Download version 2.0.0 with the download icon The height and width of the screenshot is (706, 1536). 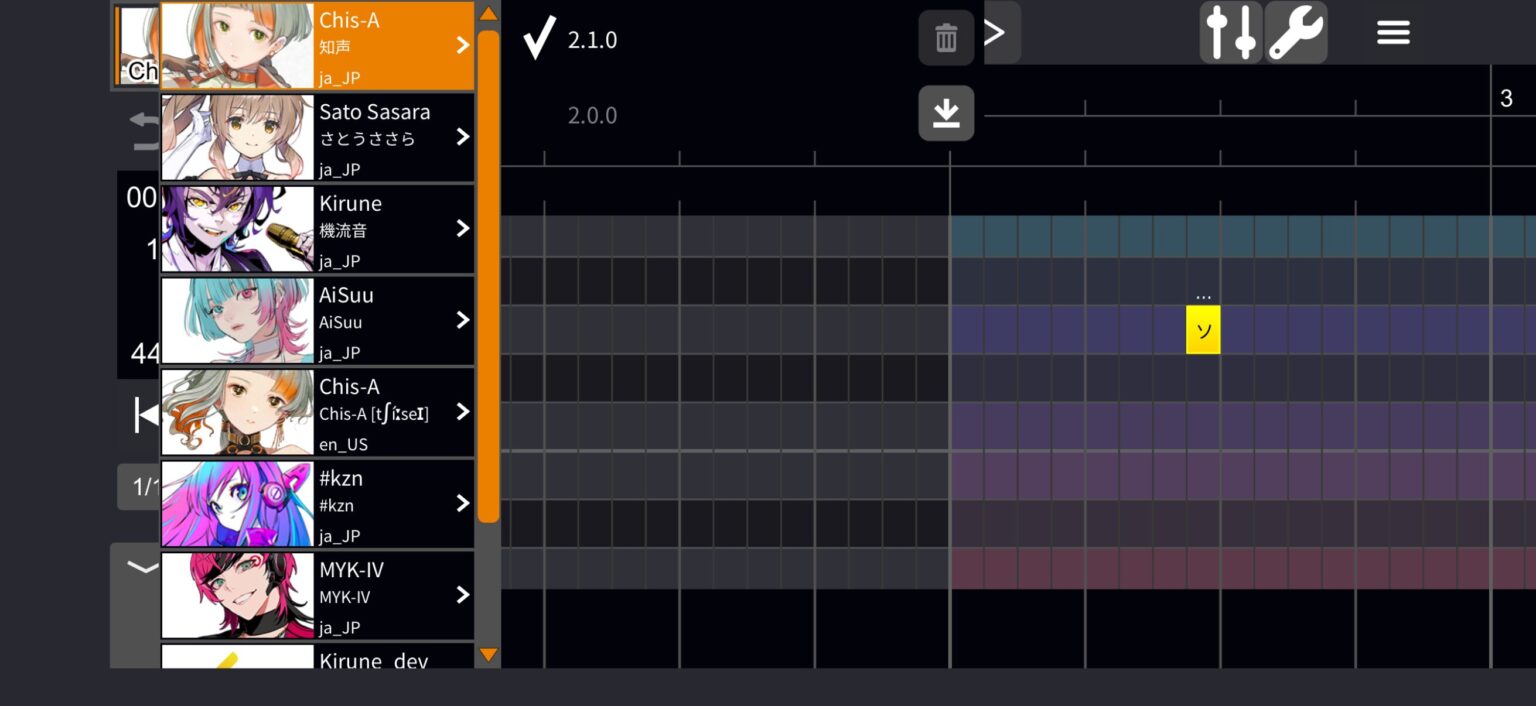tap(945, 113)
